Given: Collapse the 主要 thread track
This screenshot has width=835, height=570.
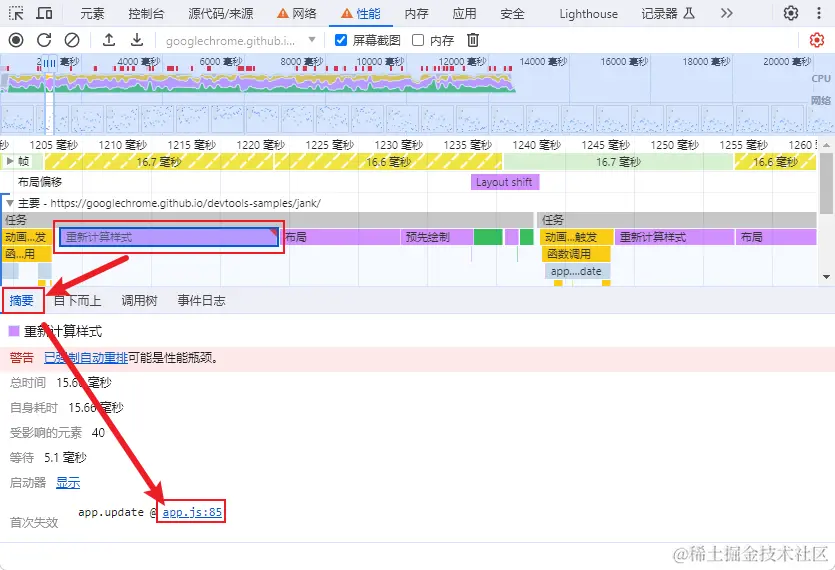Looking at the screenshot, I should pyautogui.click(x=10, y=203).
